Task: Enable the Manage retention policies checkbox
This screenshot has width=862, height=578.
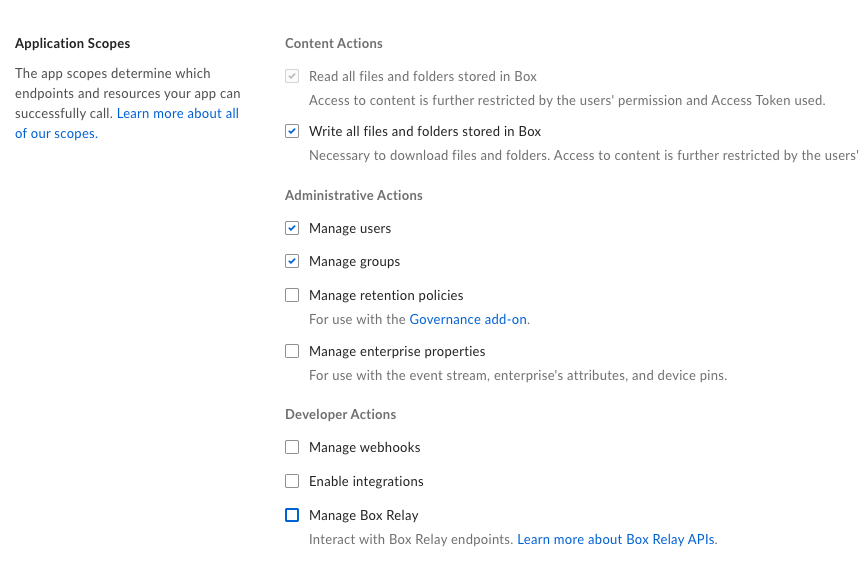Action: tap(292, 295)
